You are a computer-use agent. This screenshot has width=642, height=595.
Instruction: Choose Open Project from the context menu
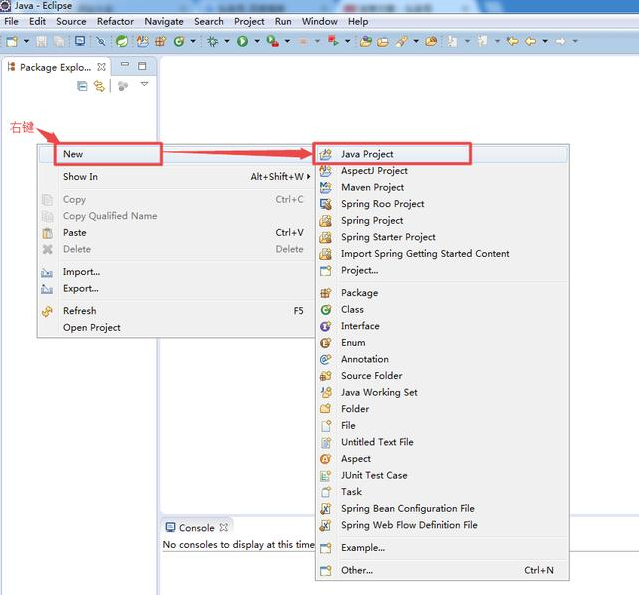(176, 328)
